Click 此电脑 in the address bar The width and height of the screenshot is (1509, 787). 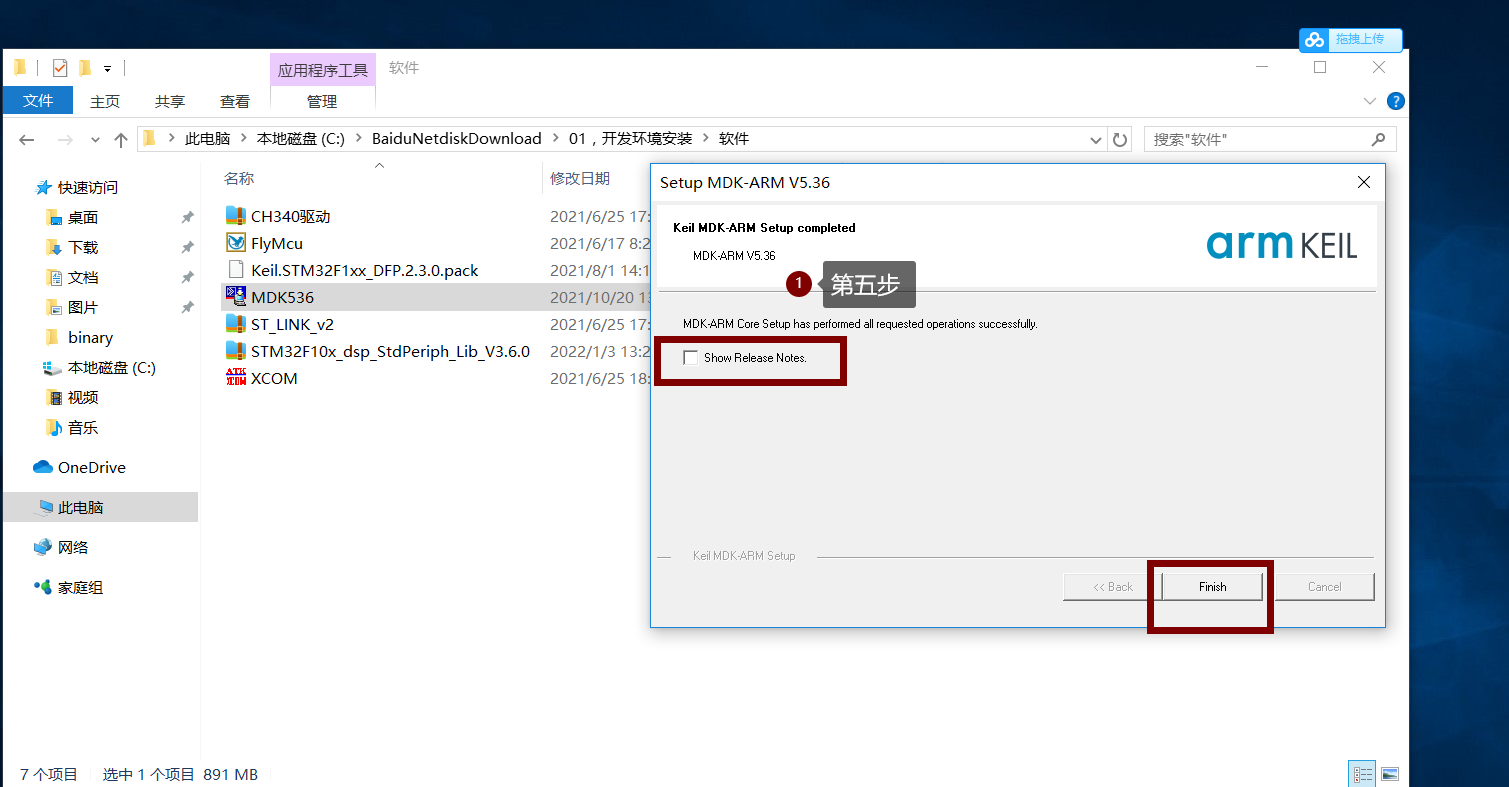[207, 139]
